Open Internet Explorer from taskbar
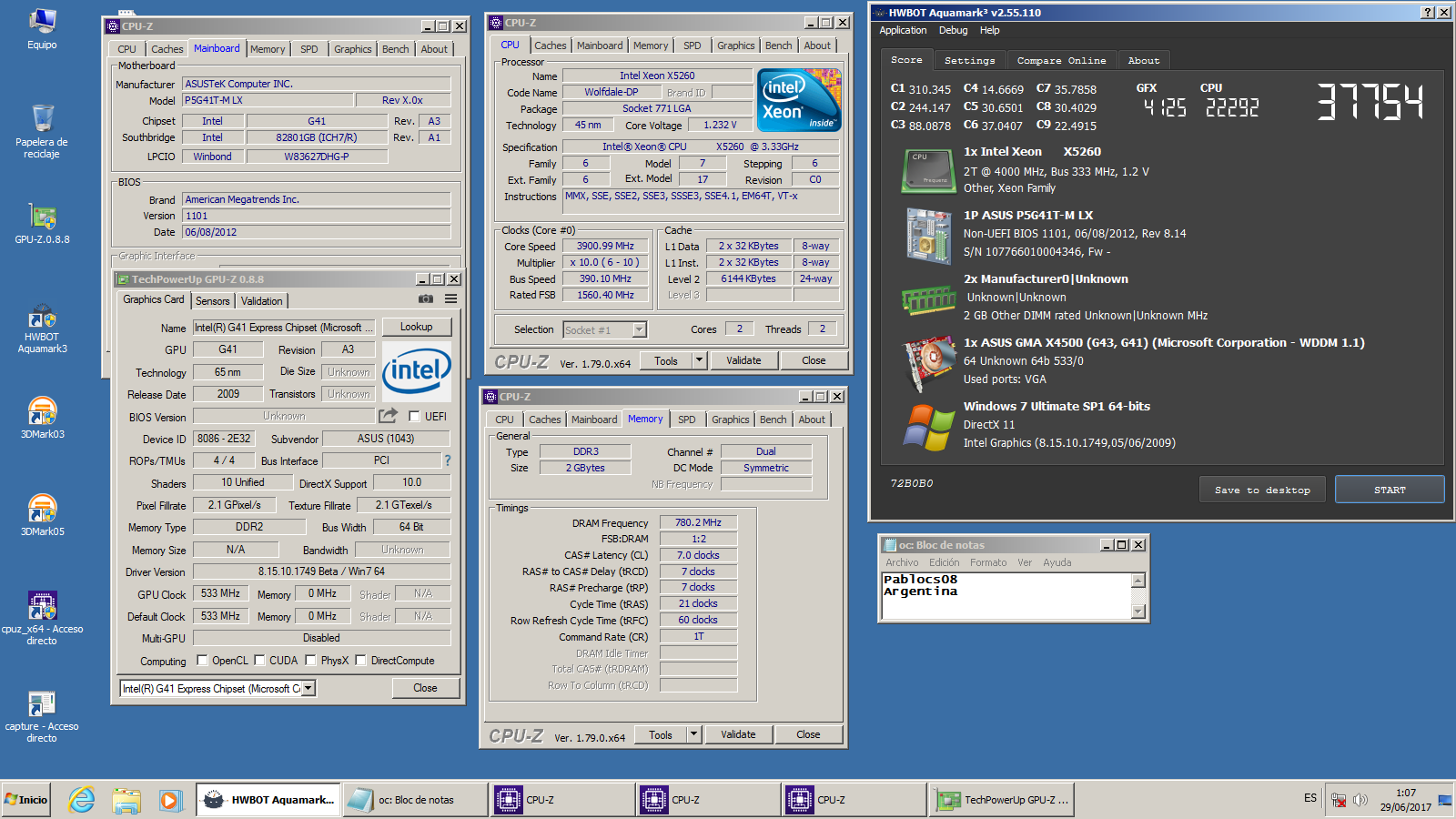 (82, 800)
